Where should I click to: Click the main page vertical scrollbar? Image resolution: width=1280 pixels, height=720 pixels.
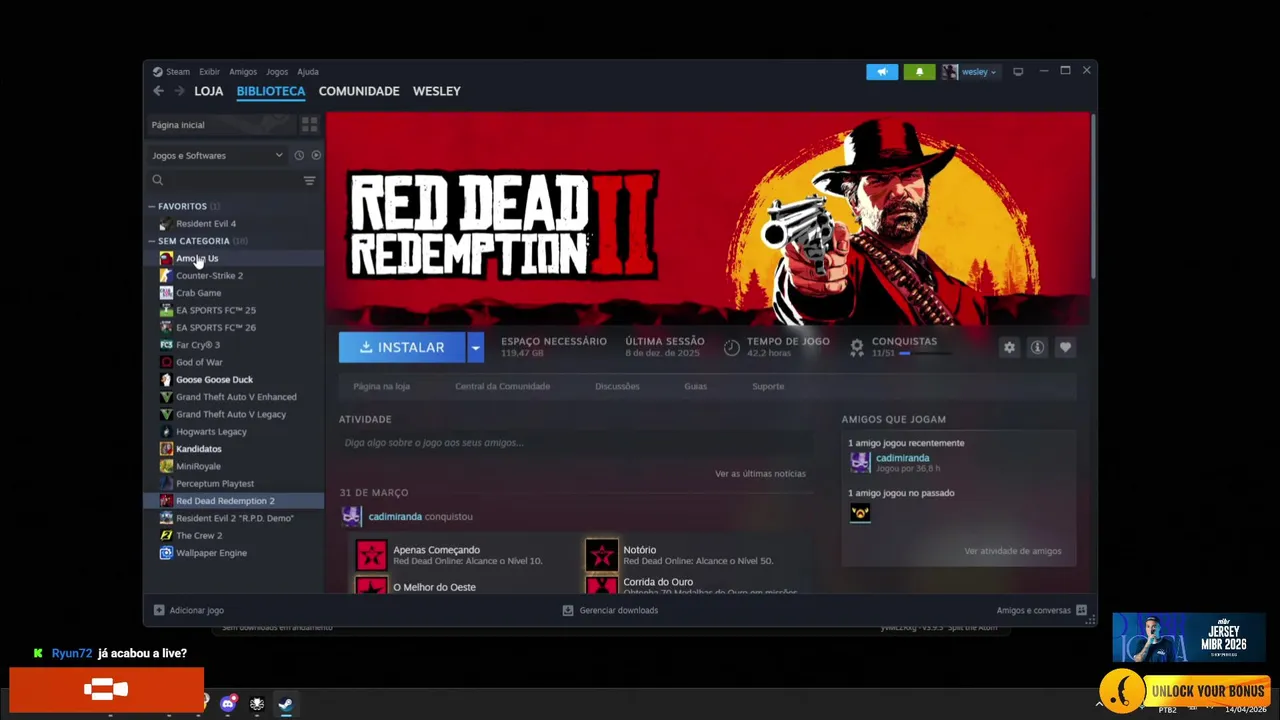pyautogui.click(x=1093, y=196)
